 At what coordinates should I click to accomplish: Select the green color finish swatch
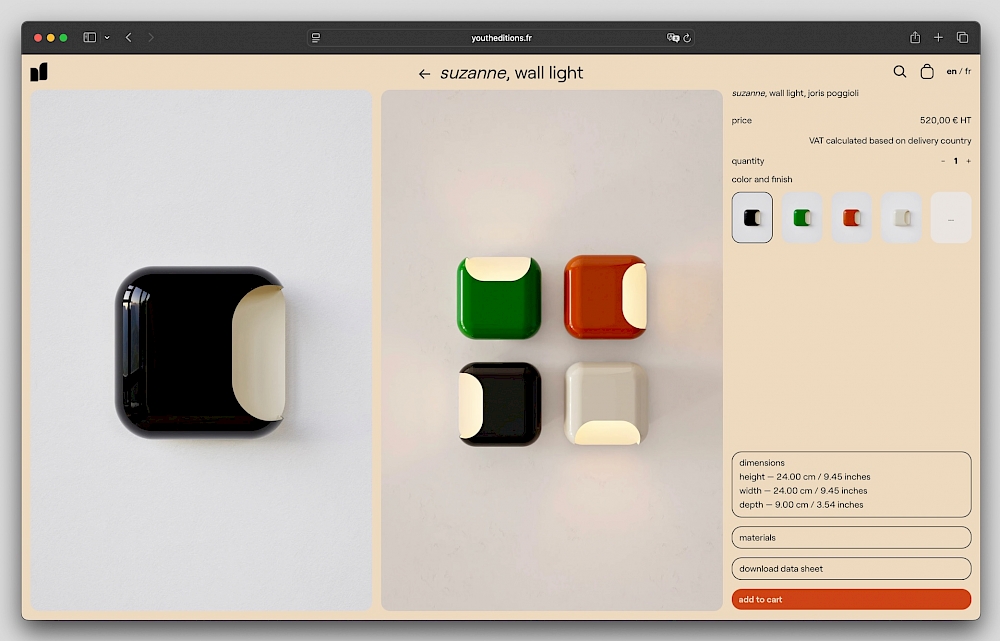(802, 218)
